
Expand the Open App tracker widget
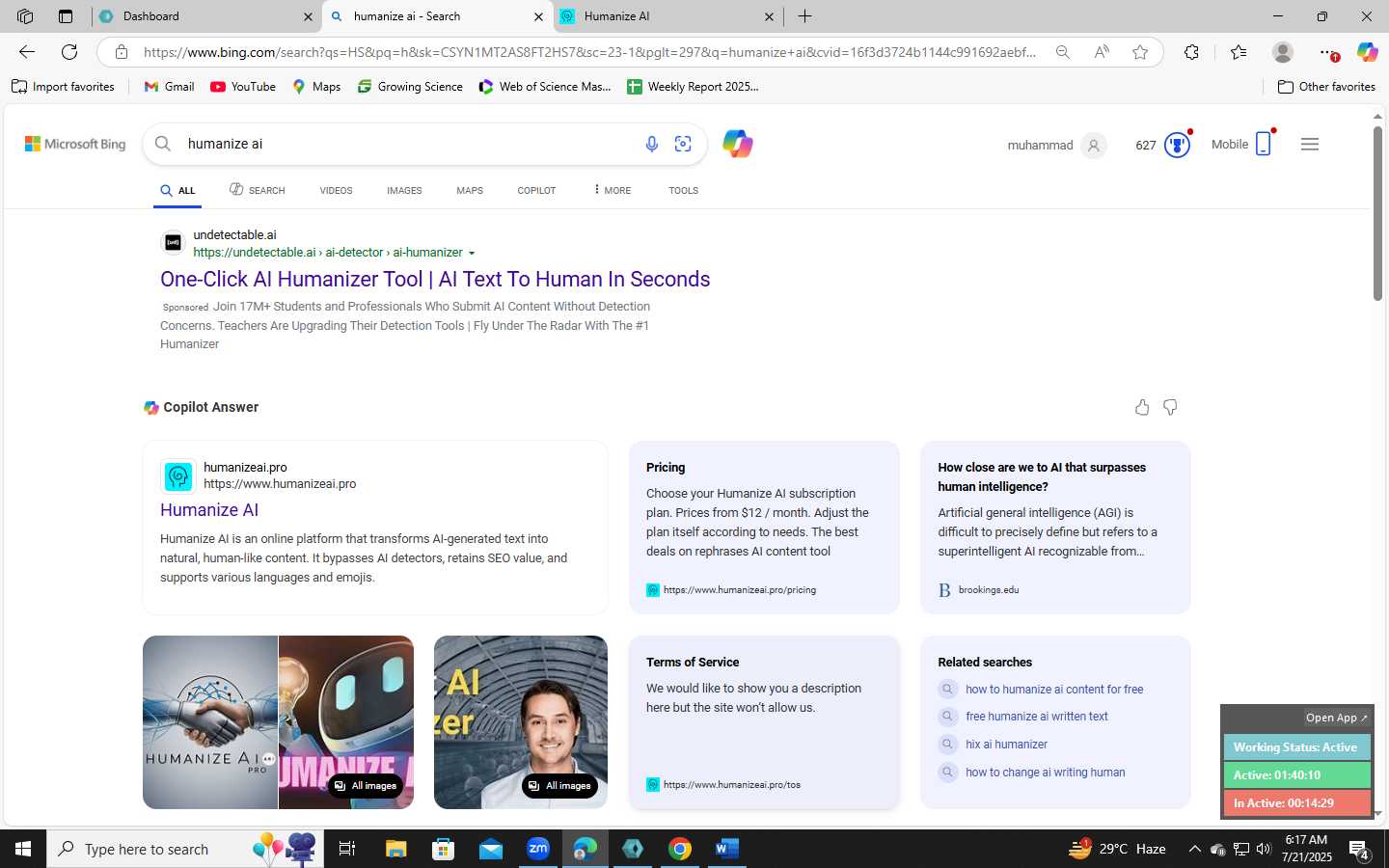[x=1336, y=718]
